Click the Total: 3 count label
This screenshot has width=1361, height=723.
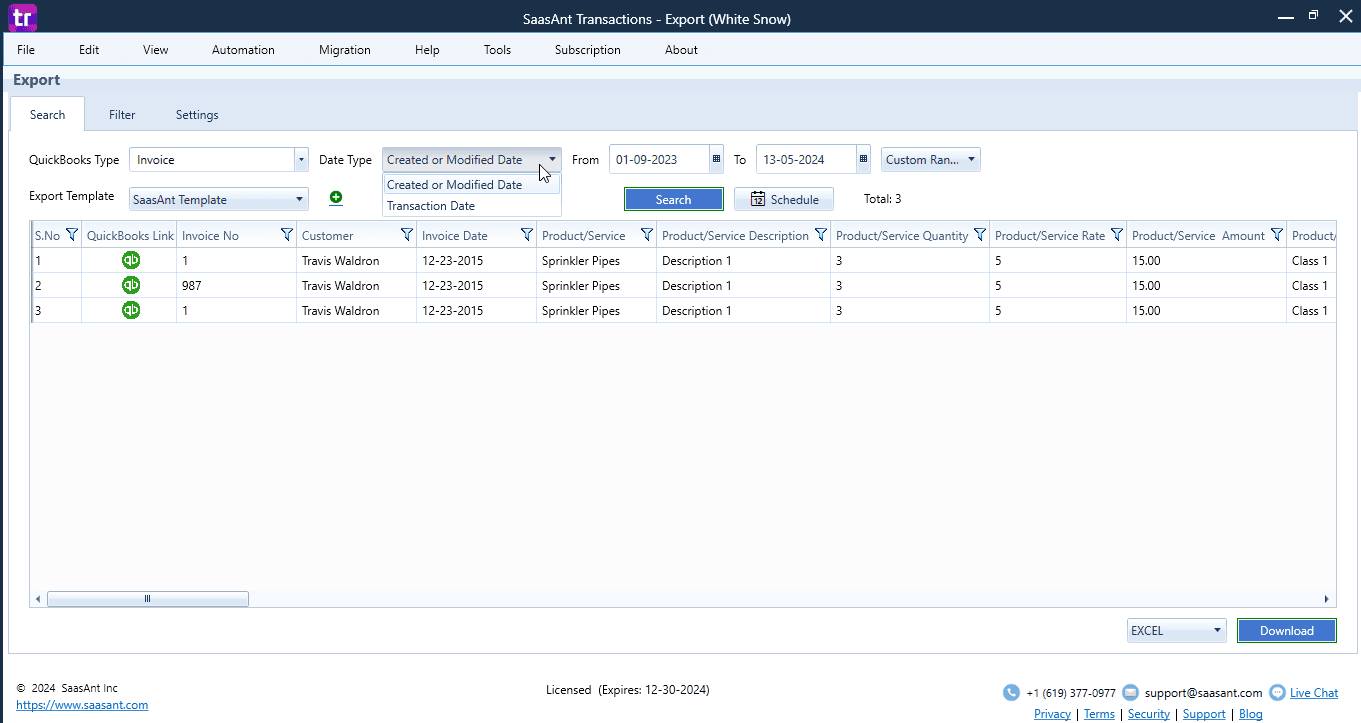coord(882,199)
